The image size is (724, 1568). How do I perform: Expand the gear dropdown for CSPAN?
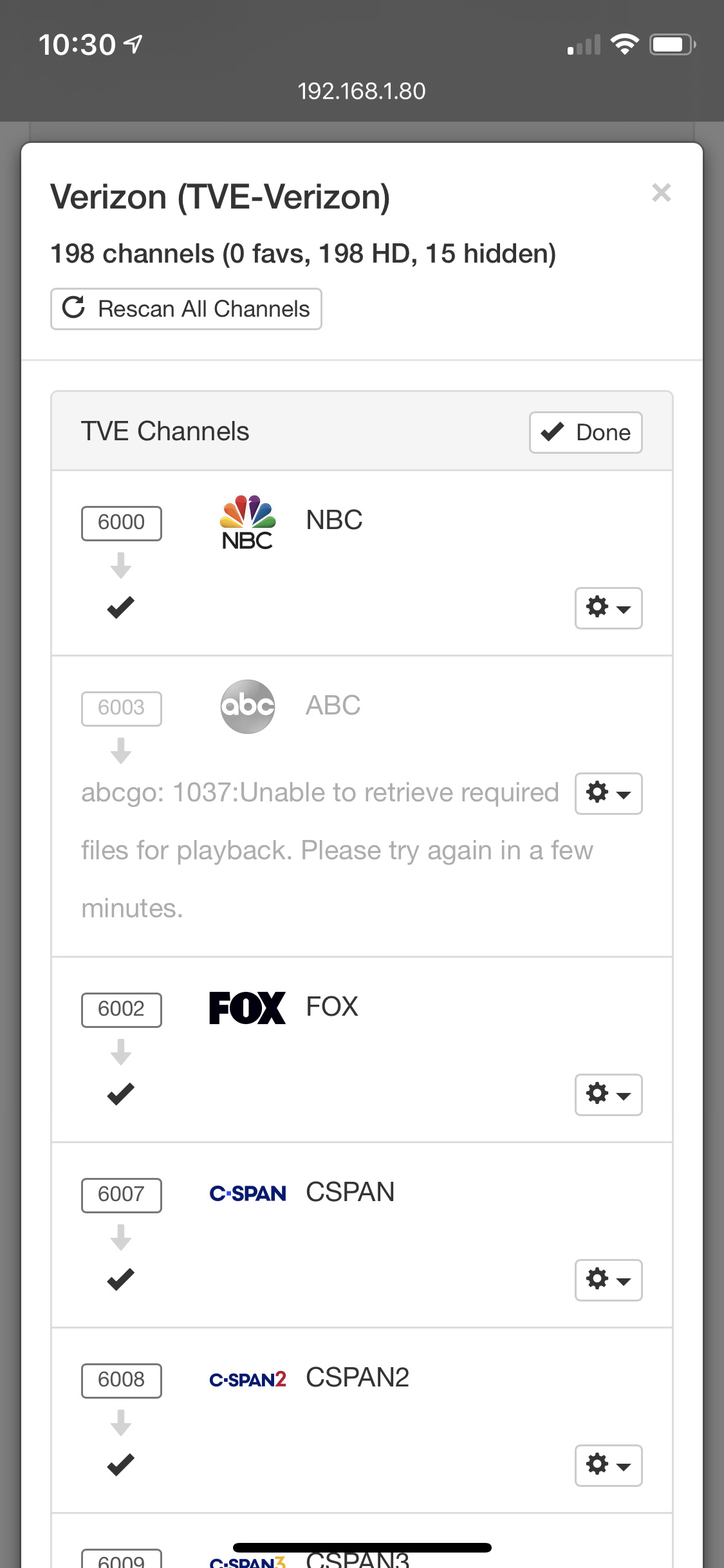coord(608,1280)
